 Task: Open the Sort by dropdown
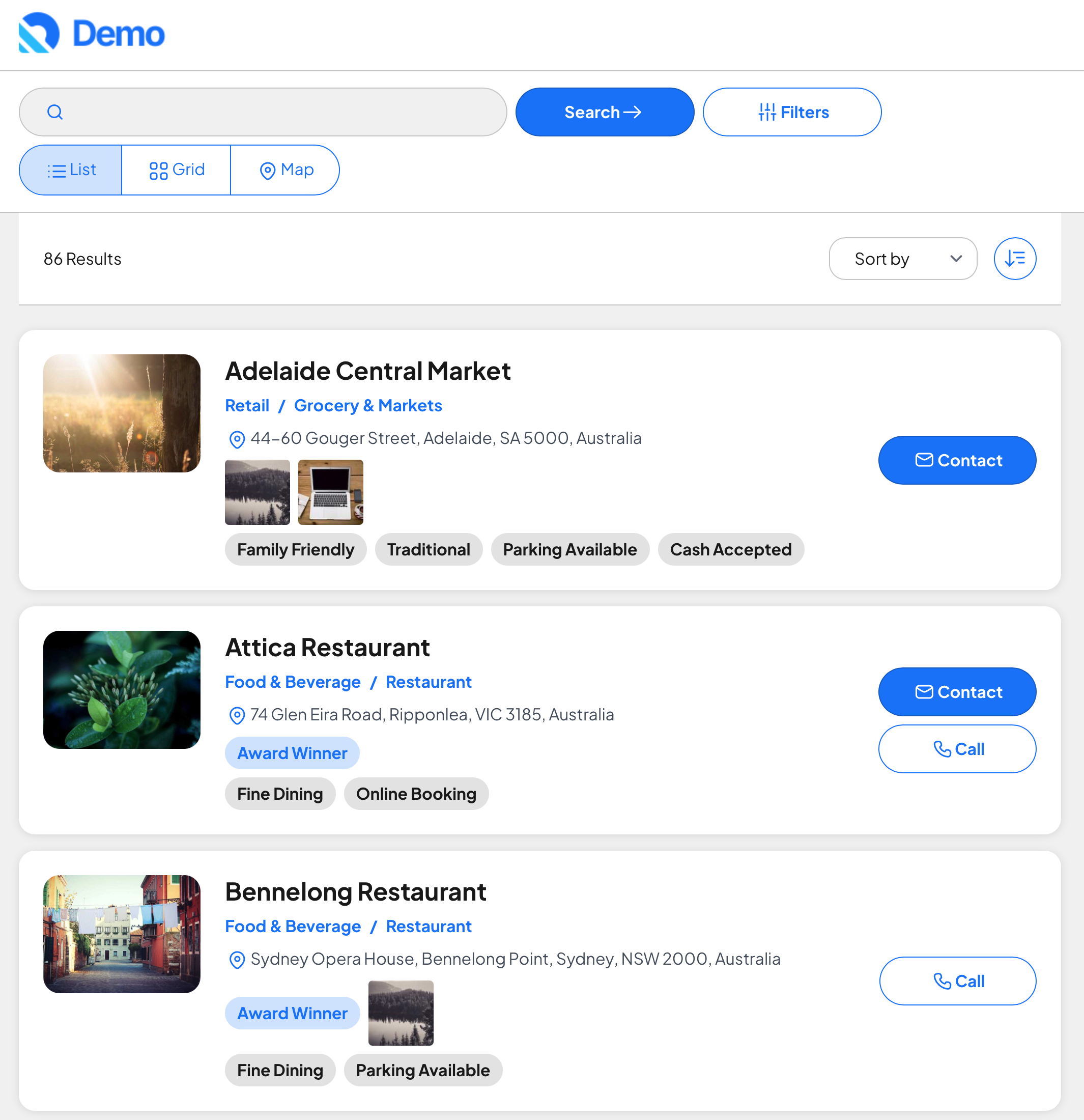coord(903,258)
